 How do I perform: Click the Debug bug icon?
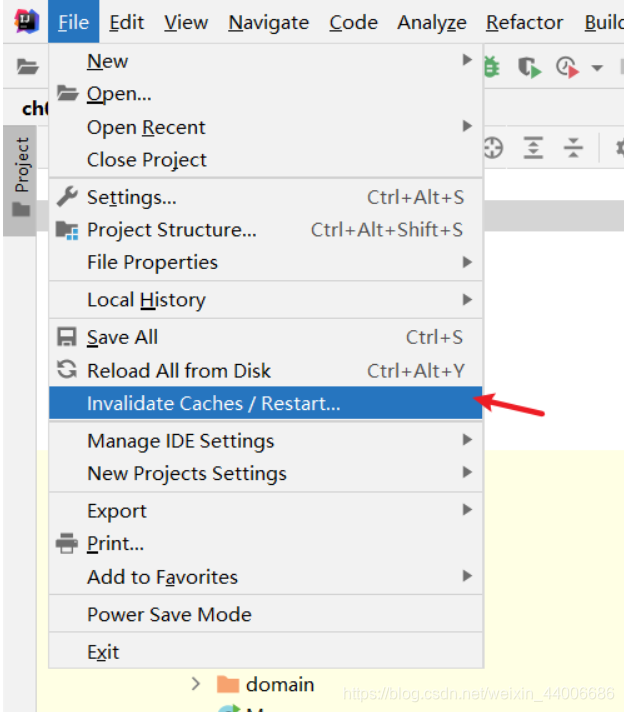coord(492,67)
